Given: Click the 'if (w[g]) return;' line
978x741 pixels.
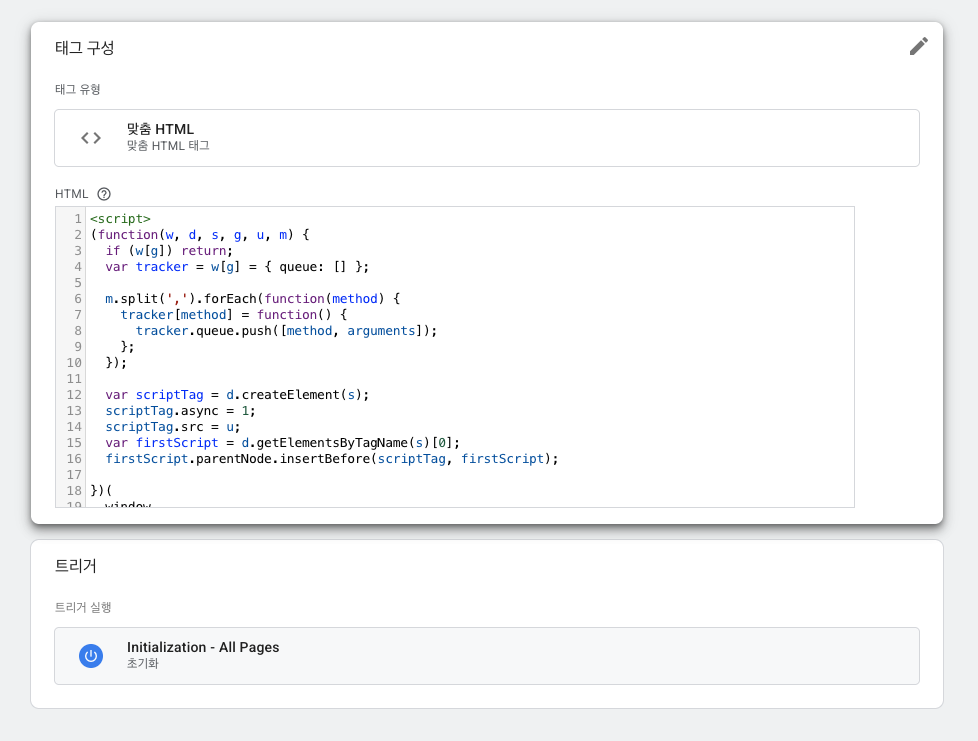Looking at the screenshot, I should (x=169, y=251).
